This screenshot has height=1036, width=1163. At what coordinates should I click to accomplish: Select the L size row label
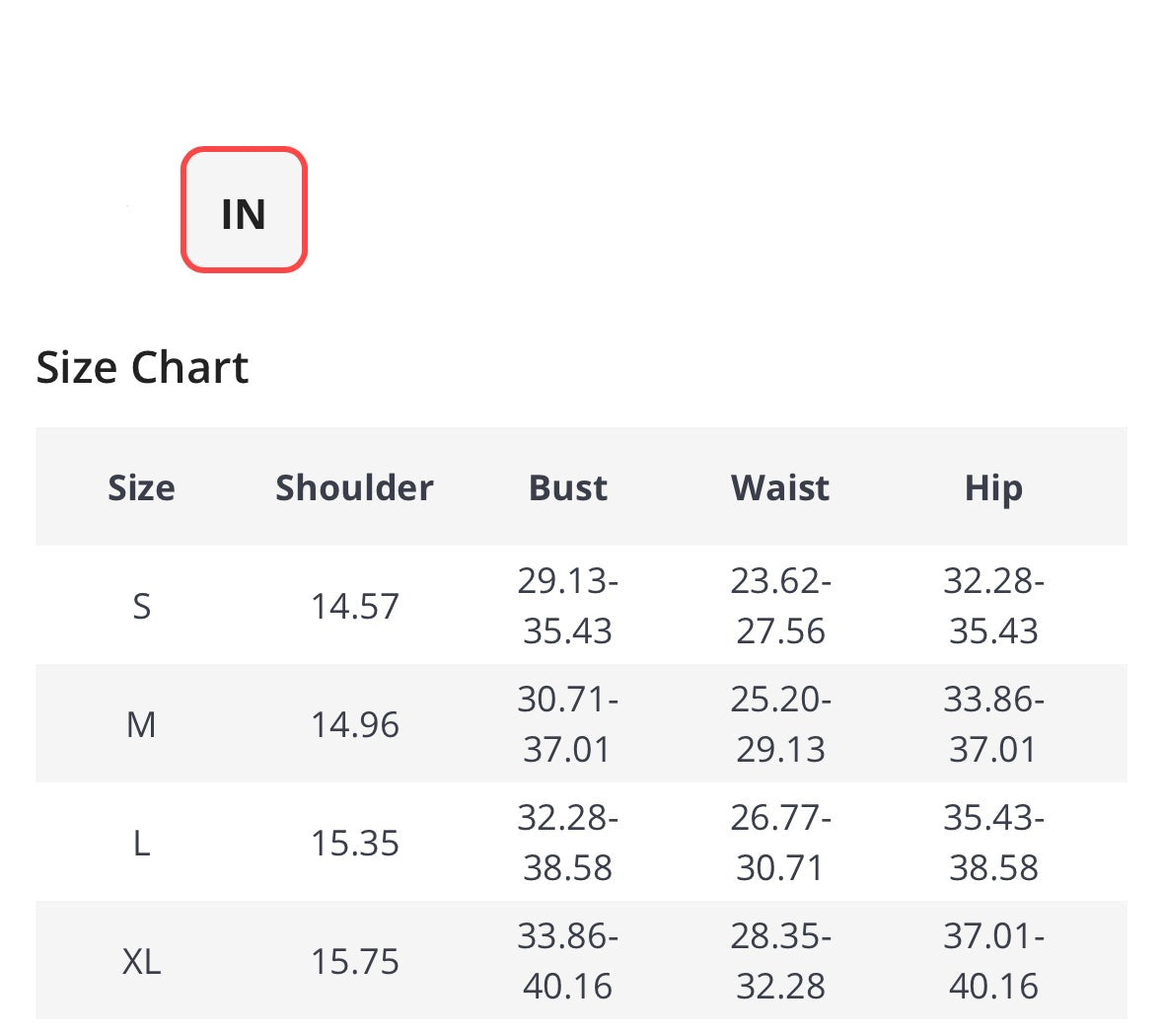click(x=141, y=843)
